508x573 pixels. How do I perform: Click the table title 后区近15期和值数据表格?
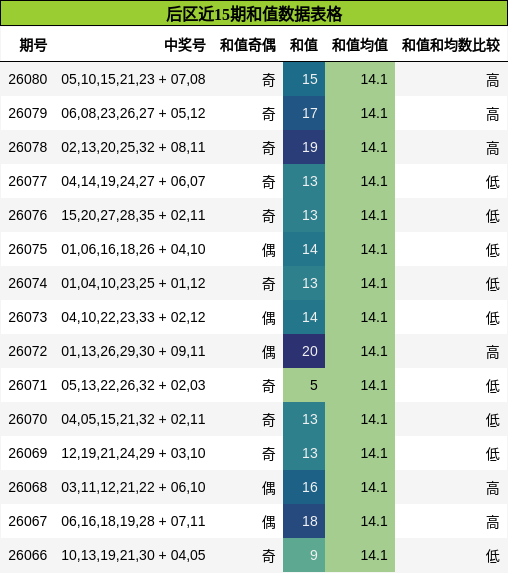254,14
